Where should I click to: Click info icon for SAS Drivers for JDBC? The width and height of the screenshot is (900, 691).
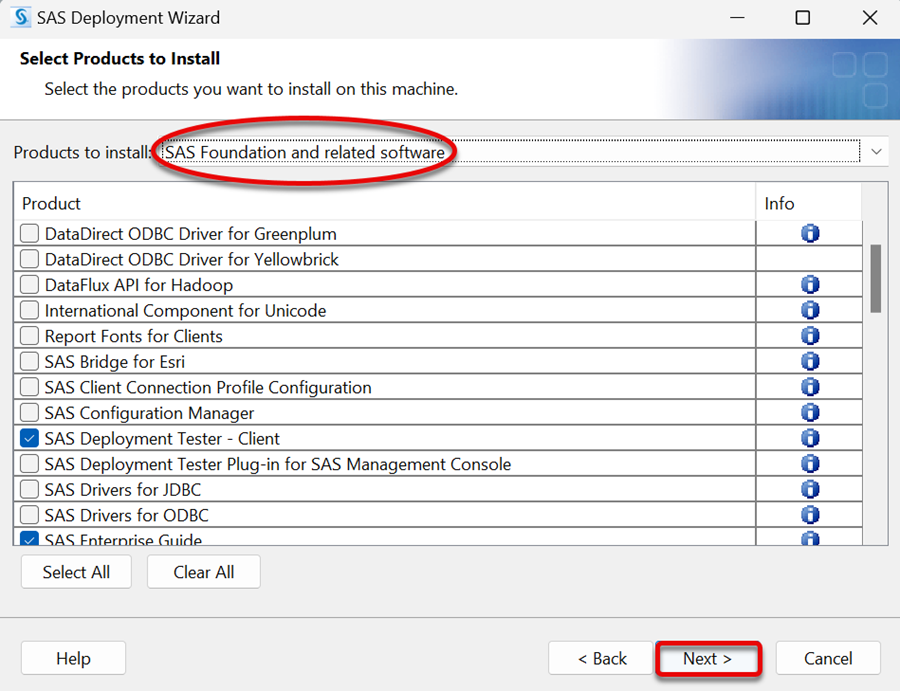click(810, 490)
